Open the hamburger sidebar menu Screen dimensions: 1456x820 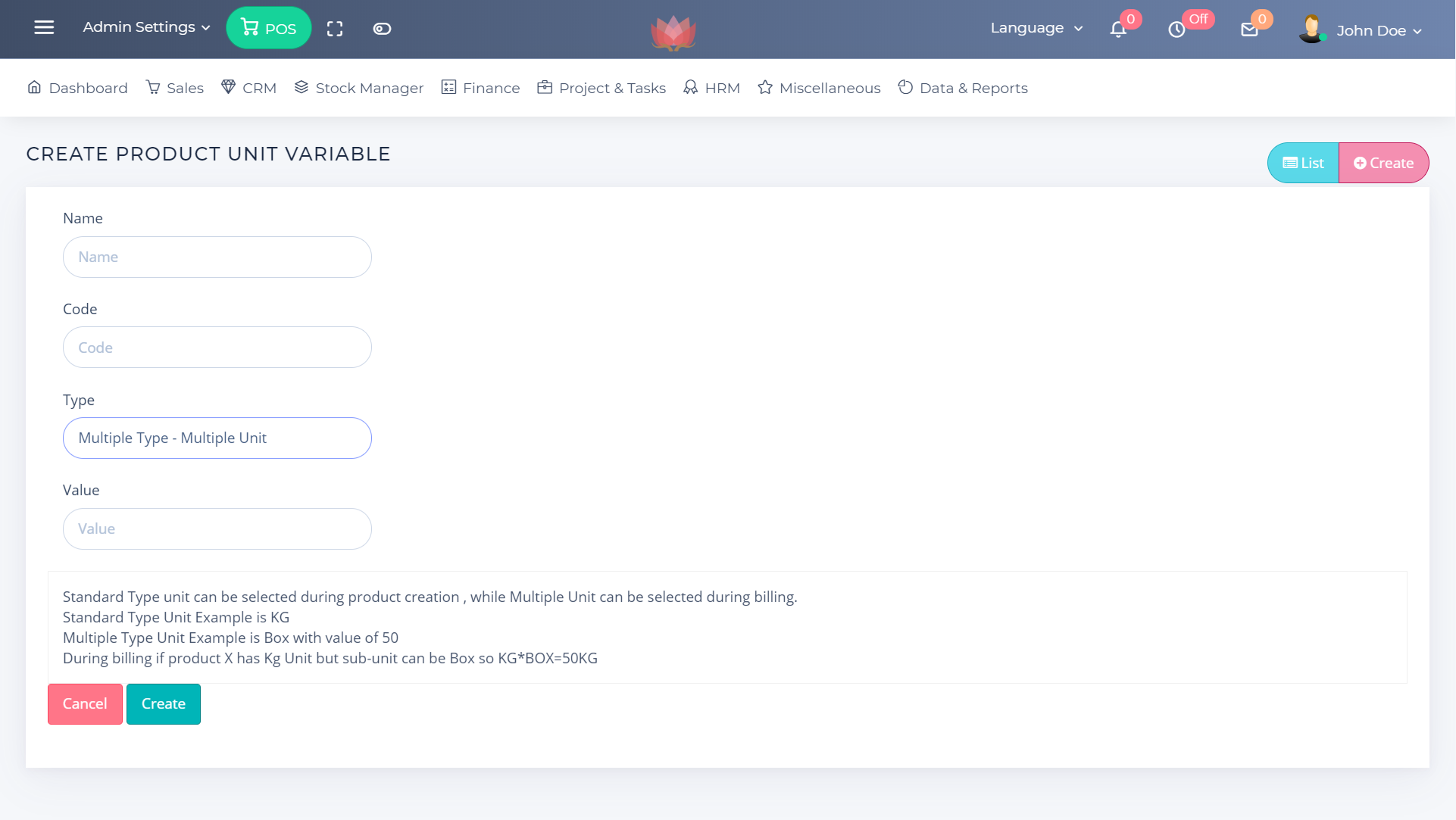click(44, 28)
